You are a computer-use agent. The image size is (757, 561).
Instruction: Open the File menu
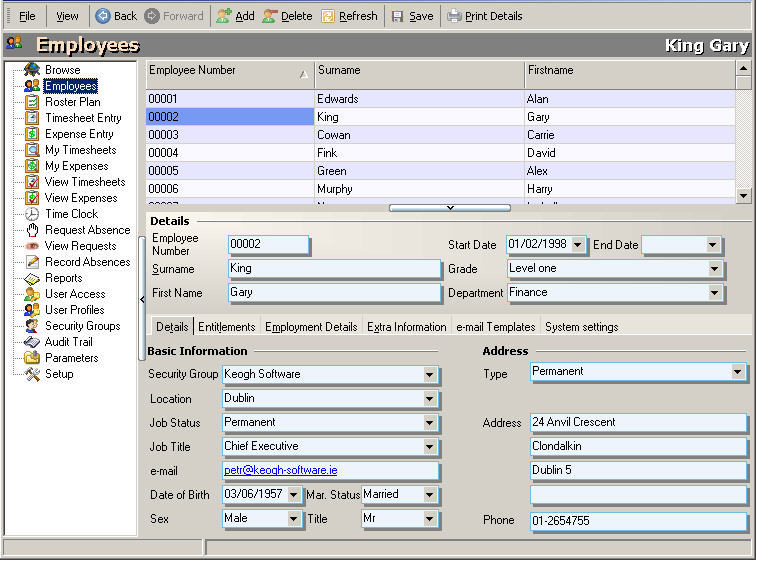(27, 16)
